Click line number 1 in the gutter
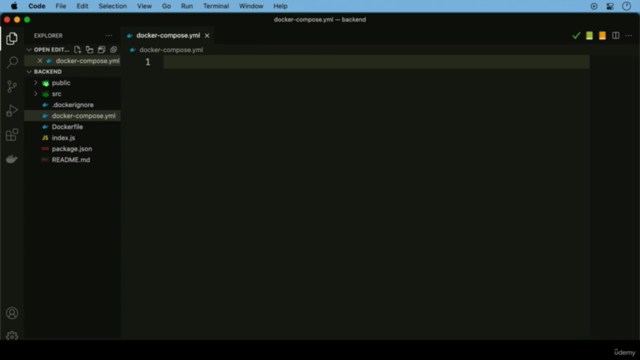The height and width of the screenshot is (360, 640). [148, 62]
